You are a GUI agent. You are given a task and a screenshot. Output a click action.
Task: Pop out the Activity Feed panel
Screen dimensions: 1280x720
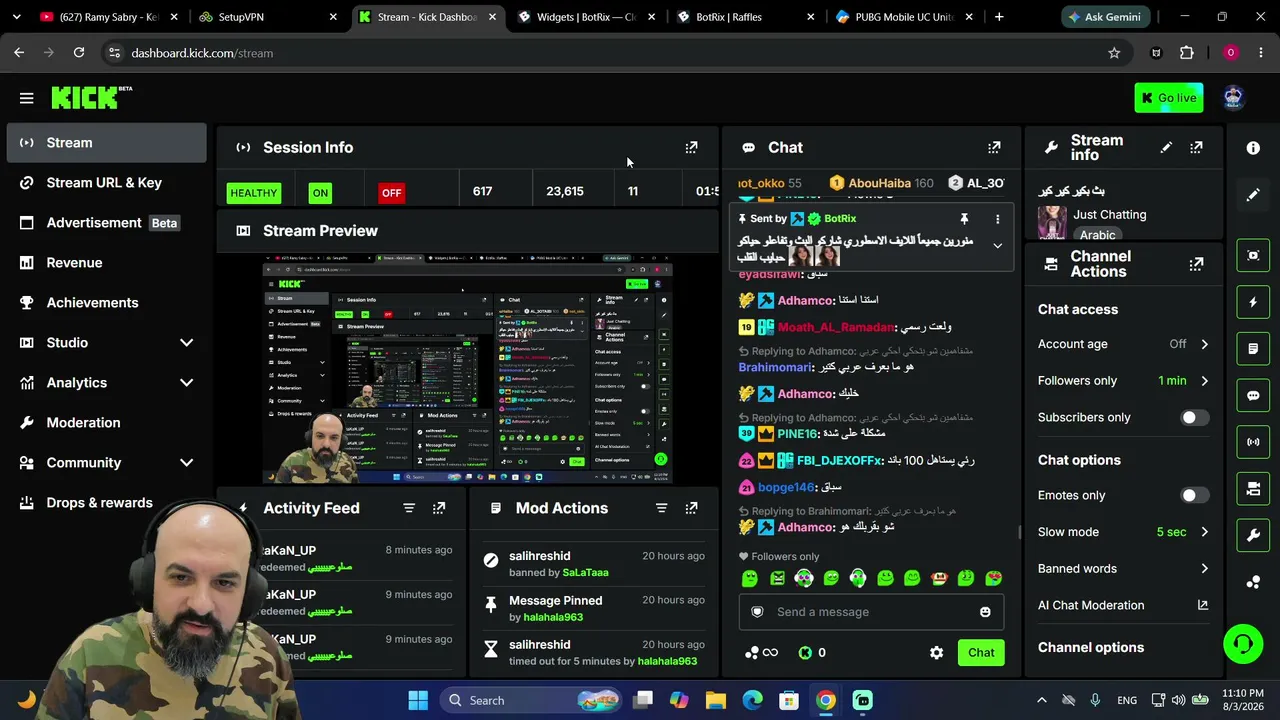coord(439,508)
